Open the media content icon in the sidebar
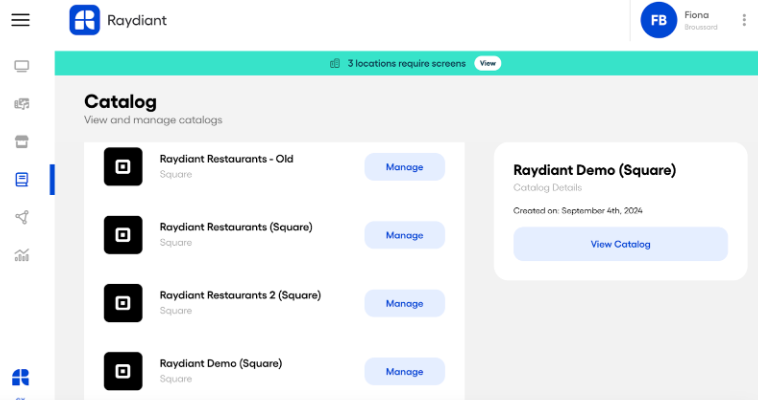This screenshot has width=758, height=400. [x=21, y=104]
